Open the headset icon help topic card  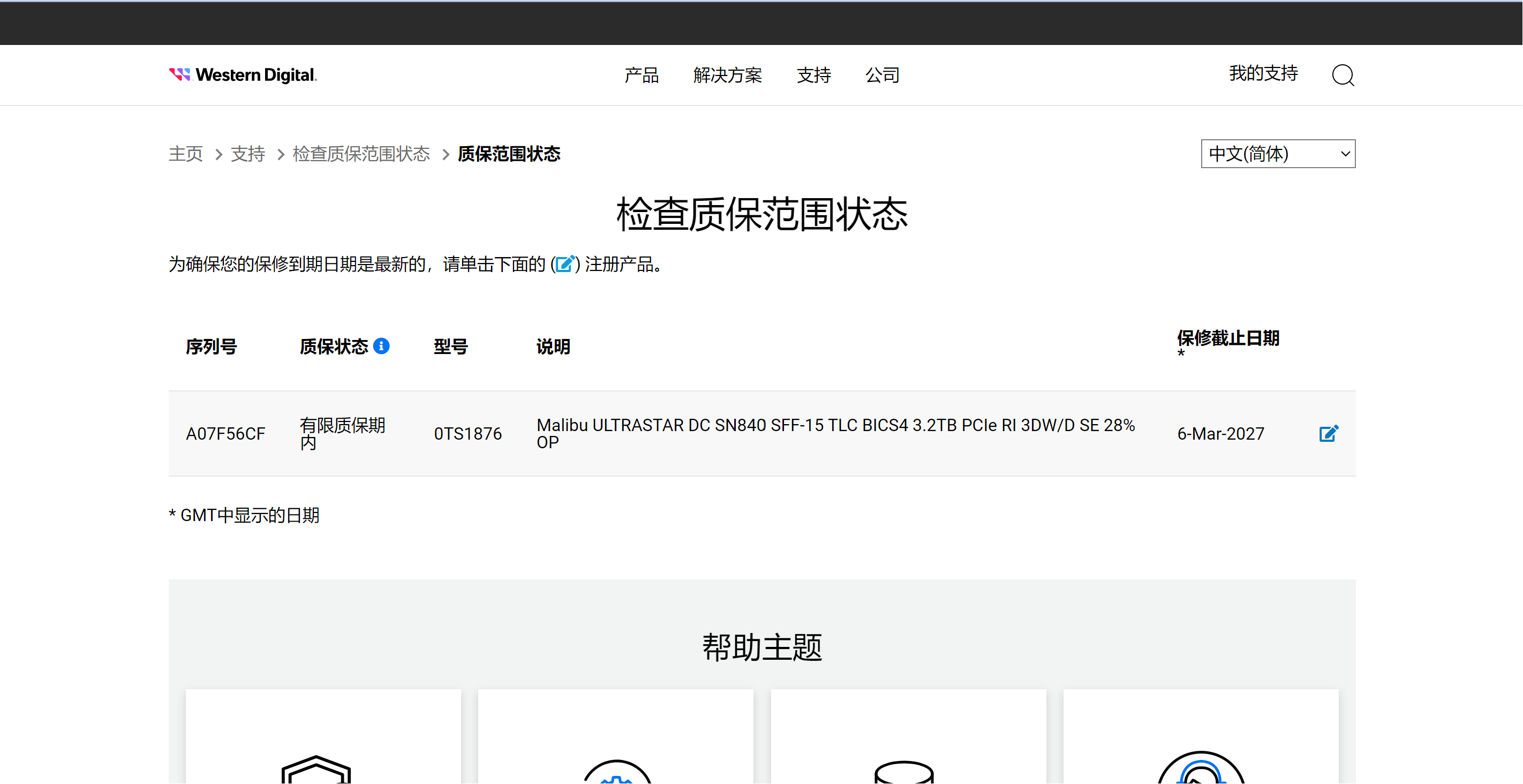point(1201,737)
